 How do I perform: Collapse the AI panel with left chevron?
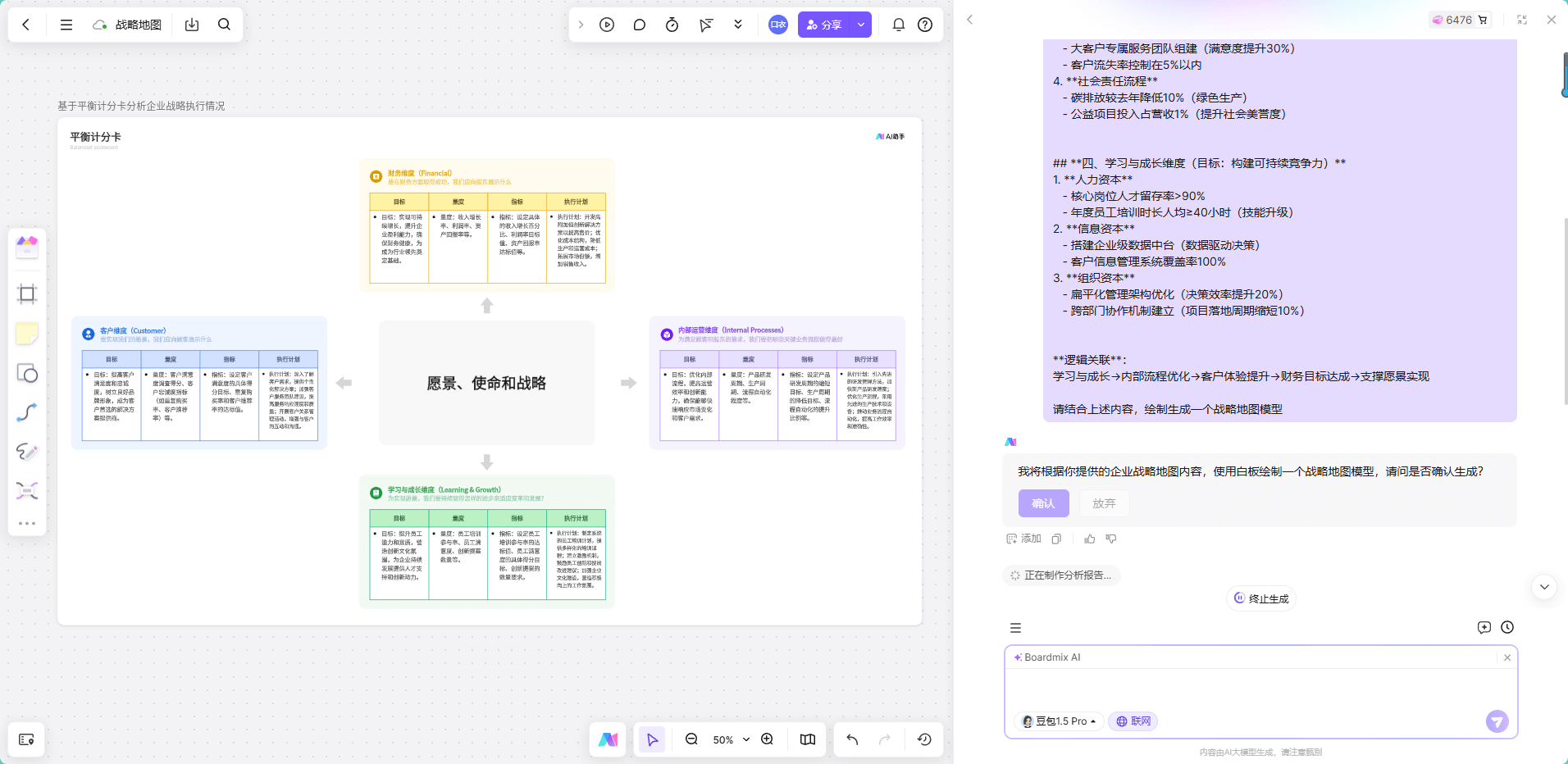pos(969,20)
